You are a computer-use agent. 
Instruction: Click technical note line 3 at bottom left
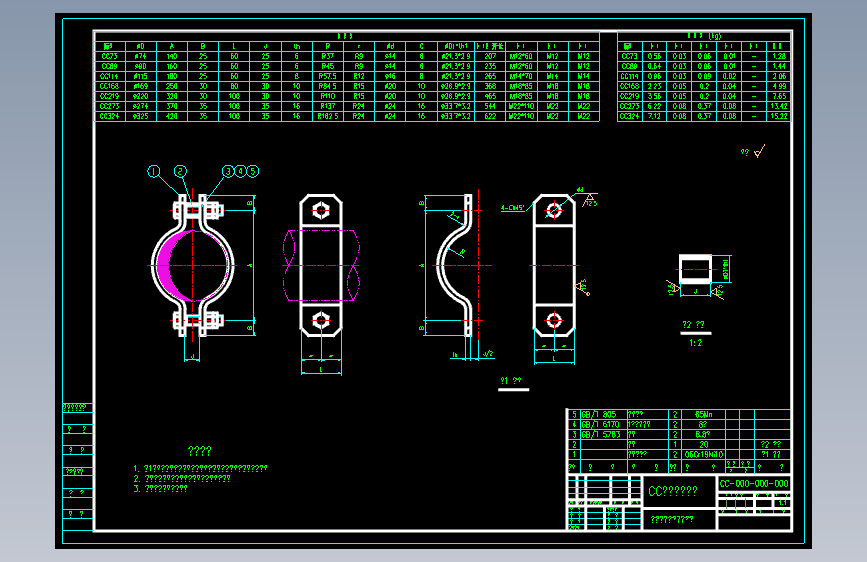160,489
